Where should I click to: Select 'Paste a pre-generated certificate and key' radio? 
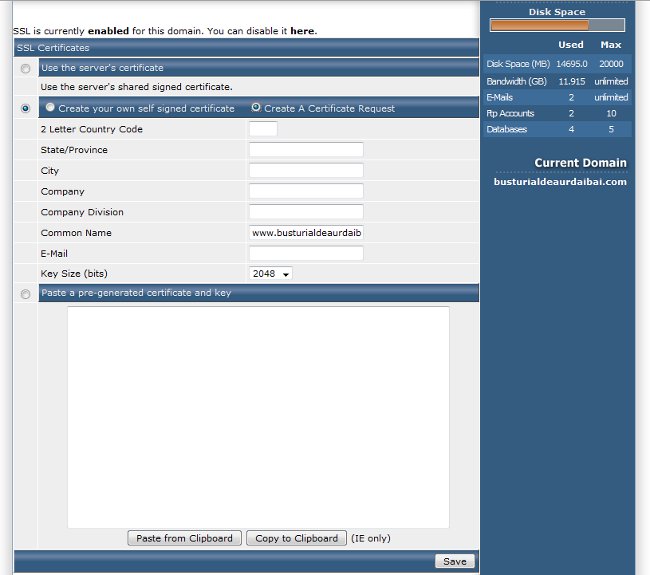[x=25, y=294]
